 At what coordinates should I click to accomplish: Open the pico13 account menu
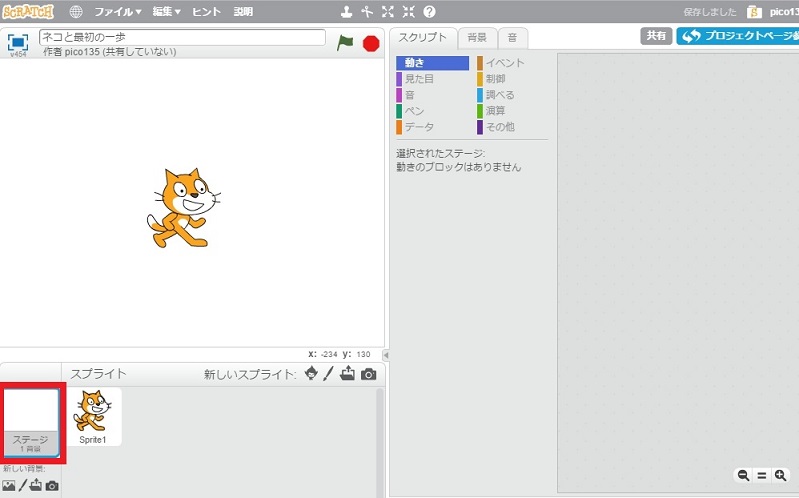pyautogui.click(x=784, y=12)
